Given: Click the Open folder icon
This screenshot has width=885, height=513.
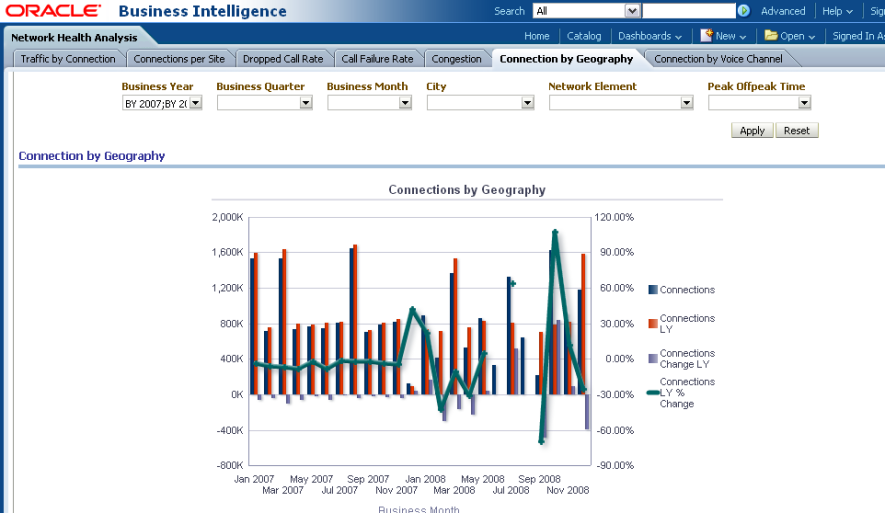Looking at the screenshot, I should coord(771,35).
